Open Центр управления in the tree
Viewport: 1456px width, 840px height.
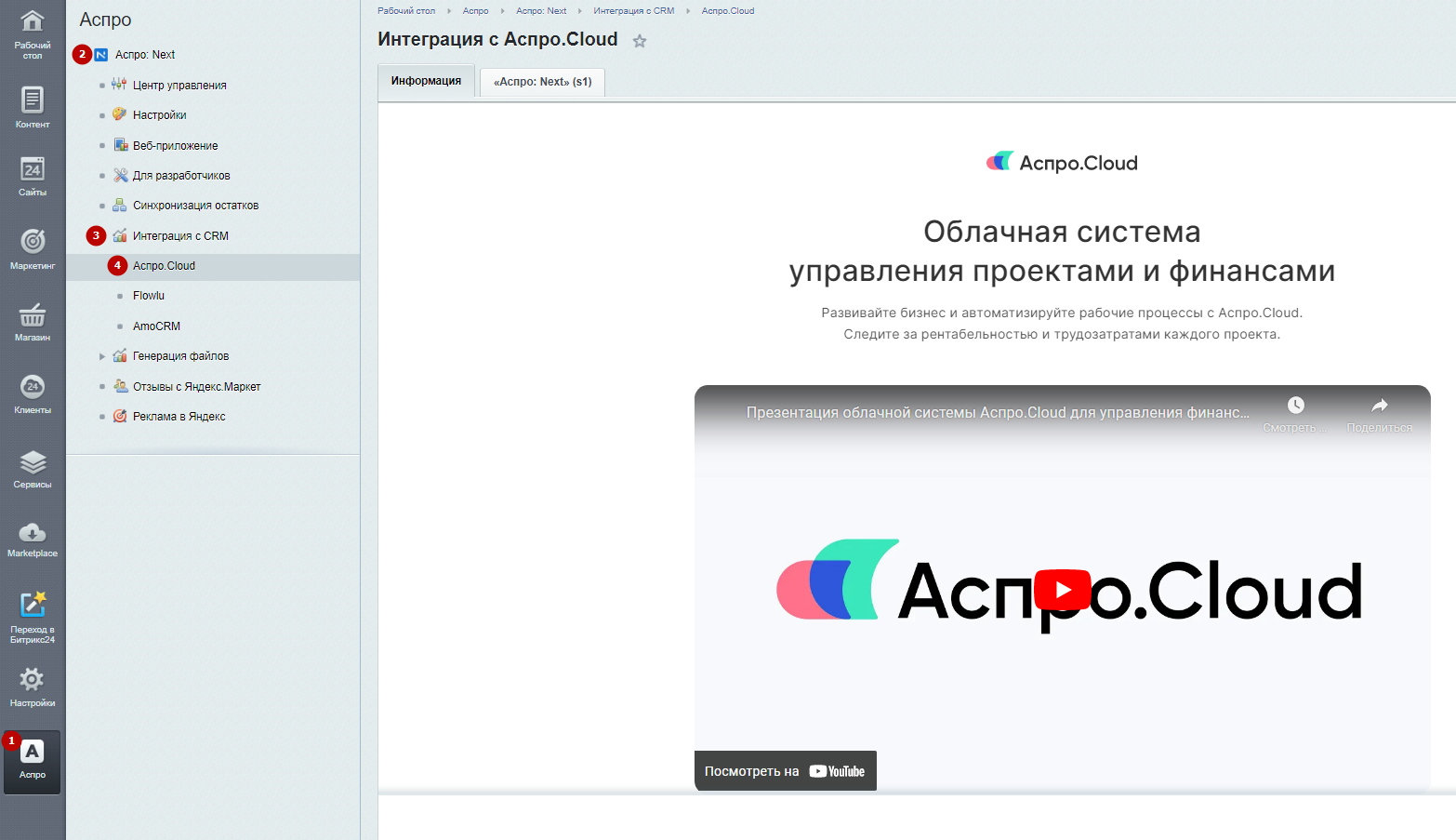click(179, 85)
